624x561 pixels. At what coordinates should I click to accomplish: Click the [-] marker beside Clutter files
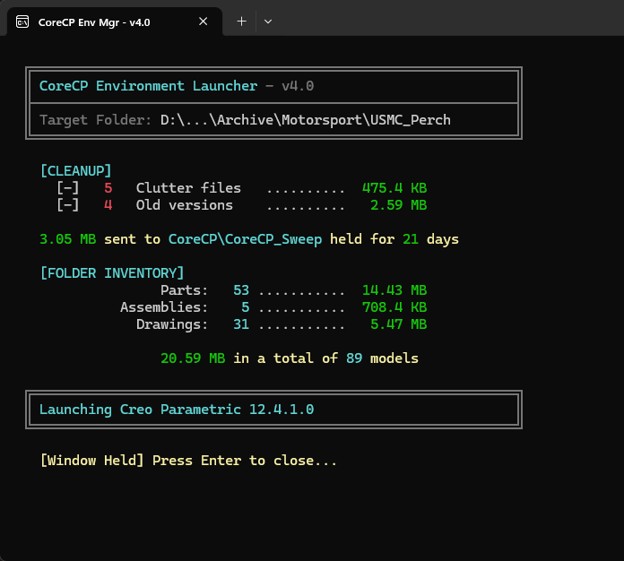(x=68, y=188)
